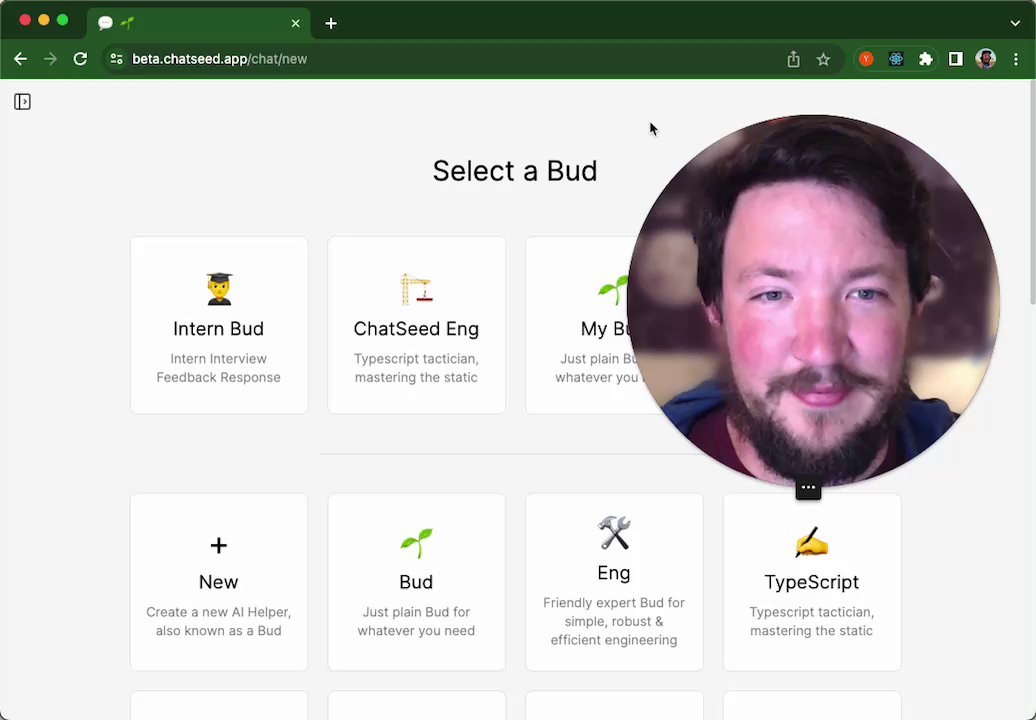
Task: Click the webcam video bubble
Action: point(813,301)
